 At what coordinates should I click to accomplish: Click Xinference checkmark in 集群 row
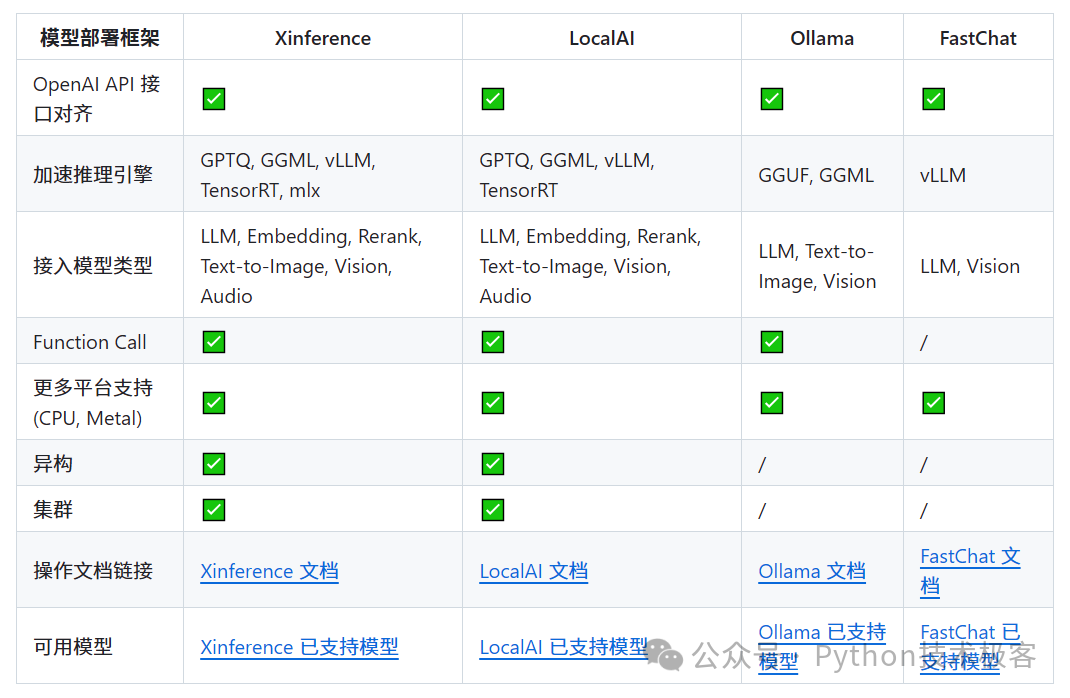[214, 510]
